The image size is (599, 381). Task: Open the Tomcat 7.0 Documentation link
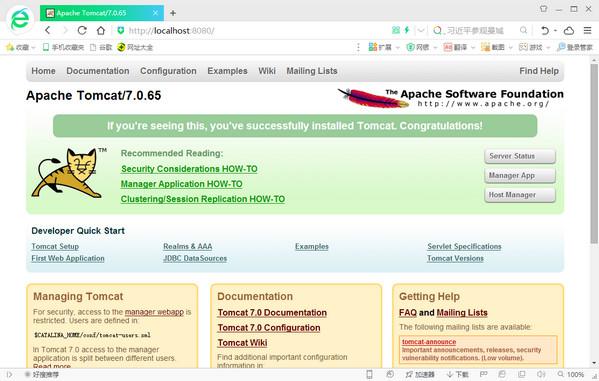coord(272,313)
